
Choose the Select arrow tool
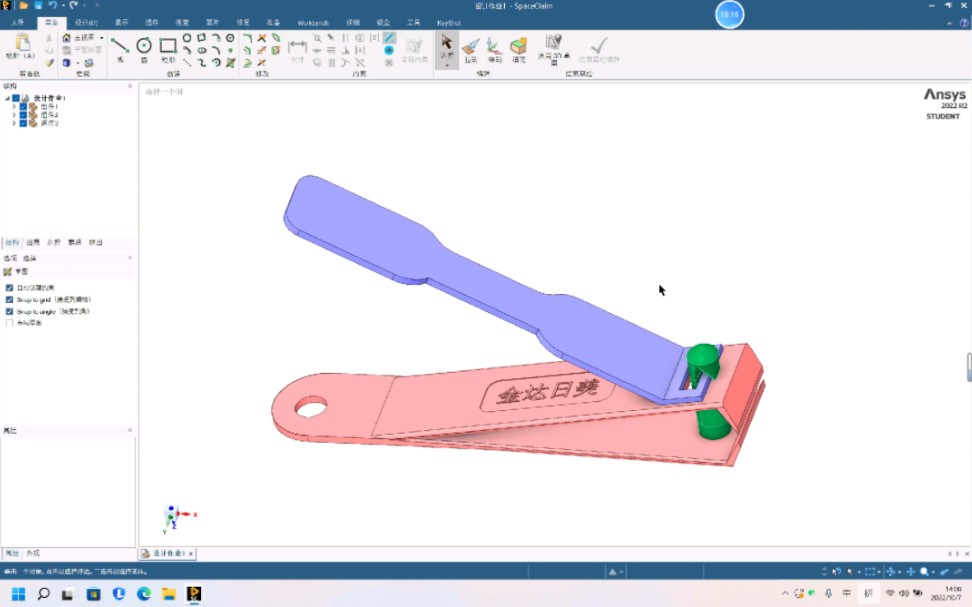447,42
